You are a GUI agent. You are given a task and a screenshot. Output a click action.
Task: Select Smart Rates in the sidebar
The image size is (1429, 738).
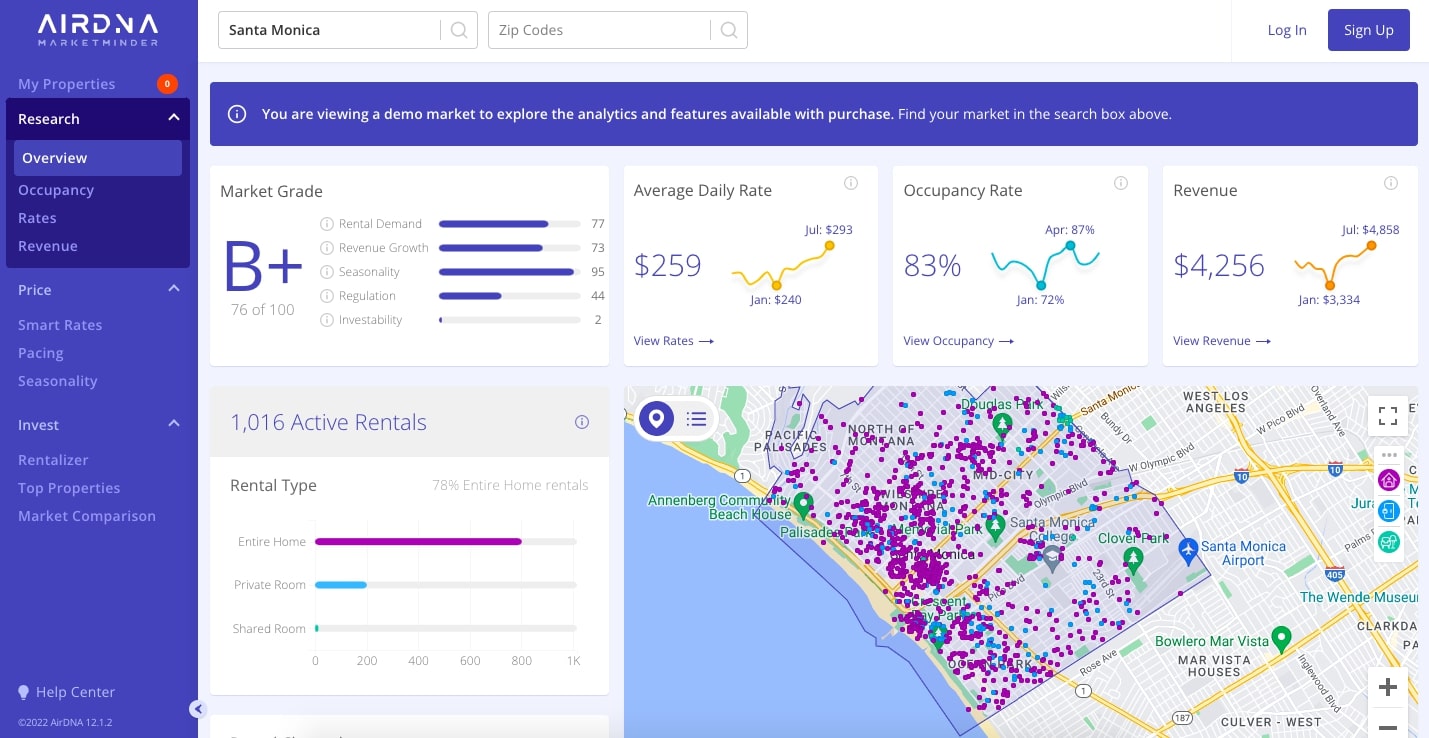coord(62,324)
